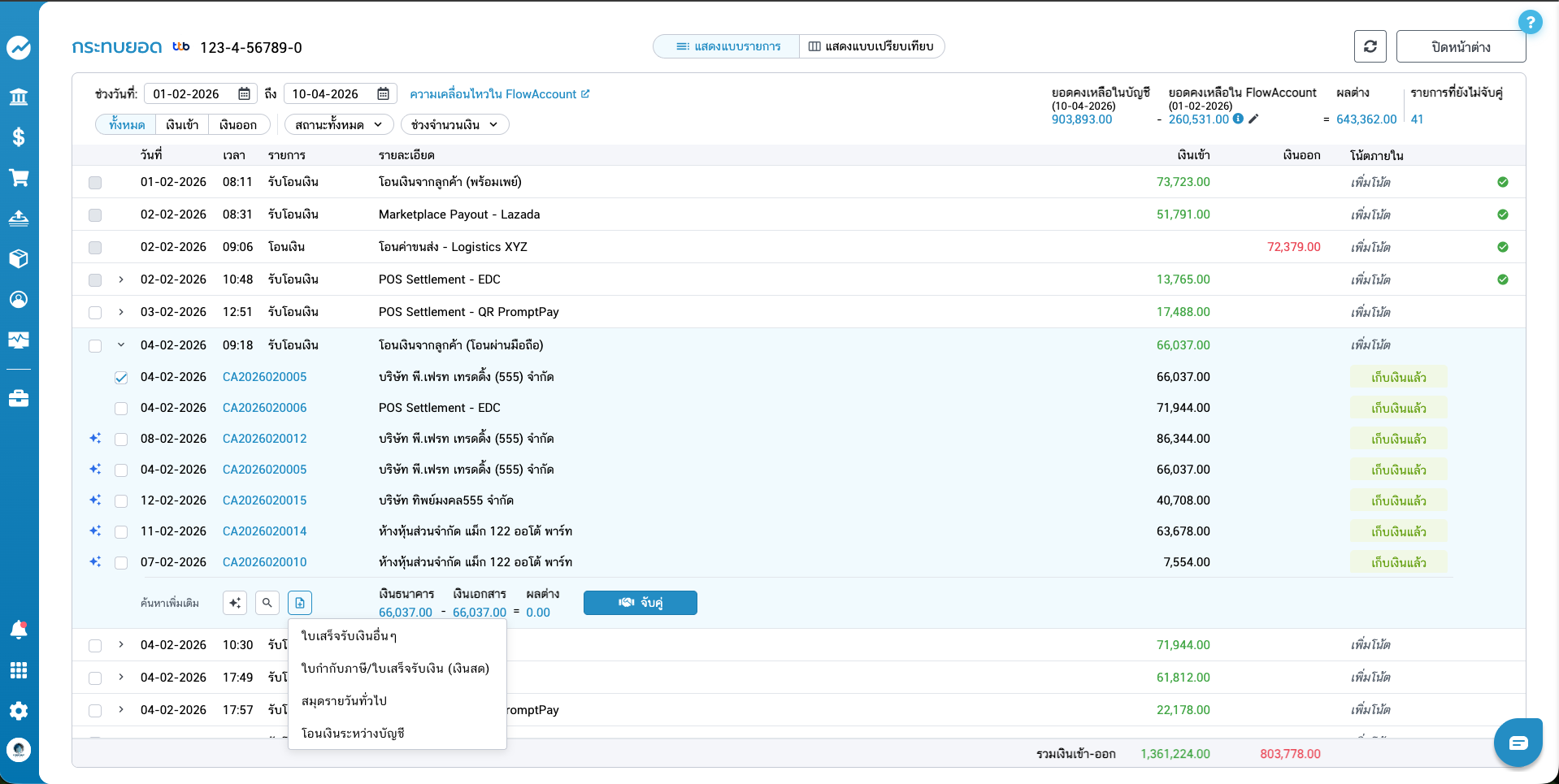Viewport: 1559px width, 784px height.
Task: Click the refresh icon near ปิดหน้าต่าง
Action: [1370, 46]
